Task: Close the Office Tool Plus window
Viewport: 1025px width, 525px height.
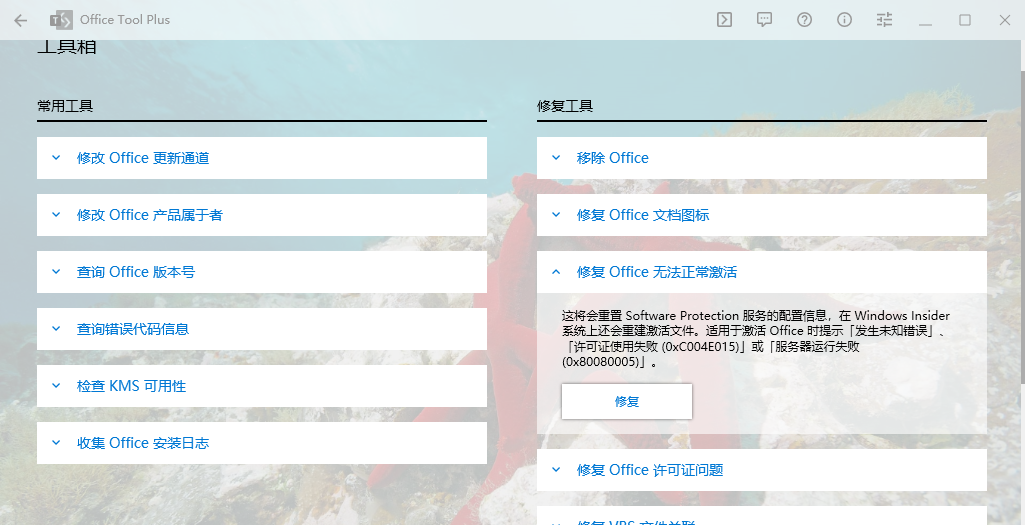Action: coord(1005,20)
